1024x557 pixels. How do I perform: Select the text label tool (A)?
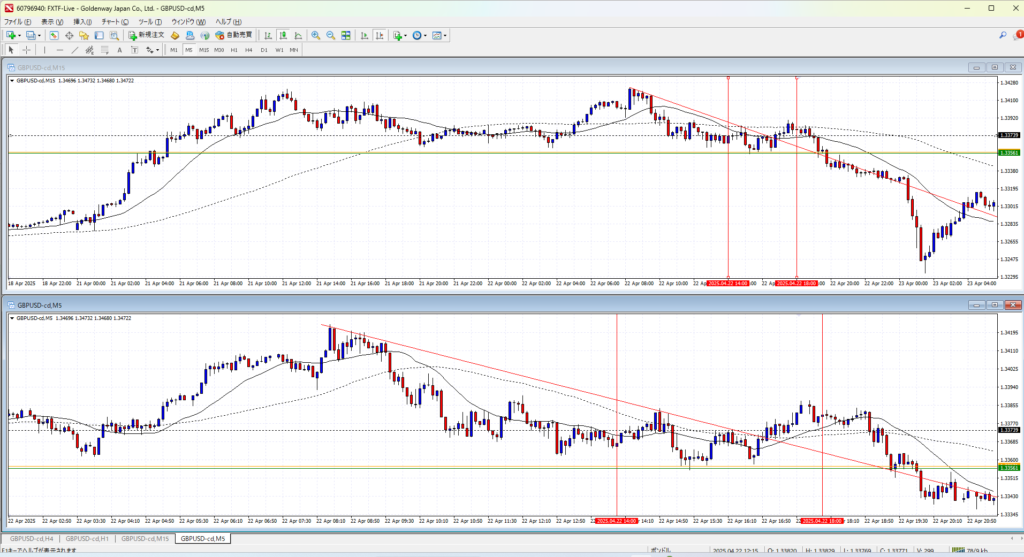point(119,50)
